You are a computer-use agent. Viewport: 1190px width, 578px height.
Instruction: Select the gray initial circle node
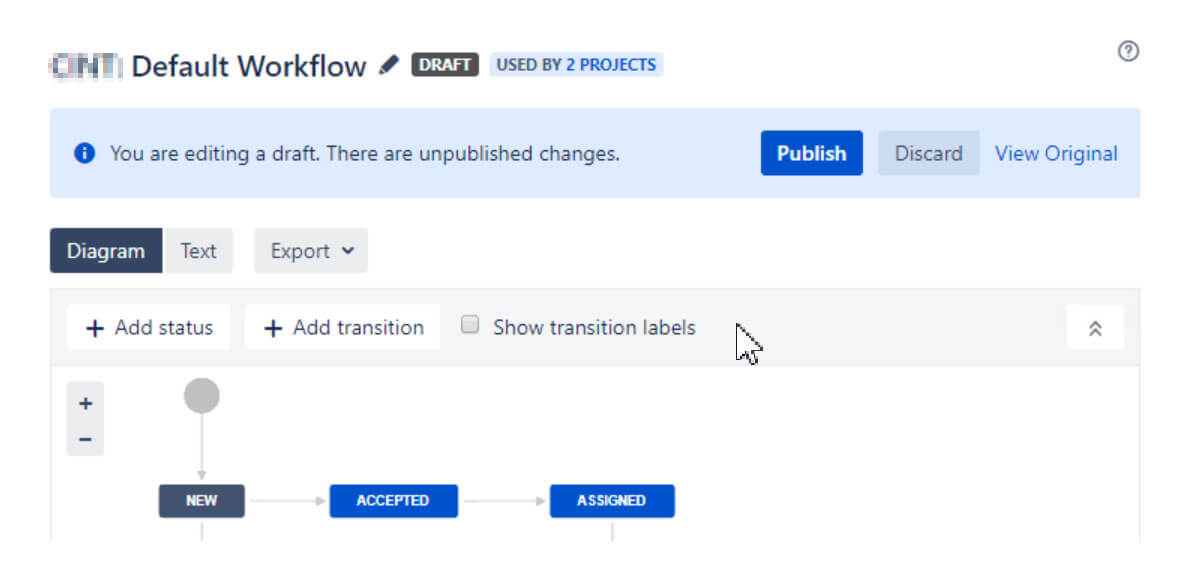click(202, 395)
